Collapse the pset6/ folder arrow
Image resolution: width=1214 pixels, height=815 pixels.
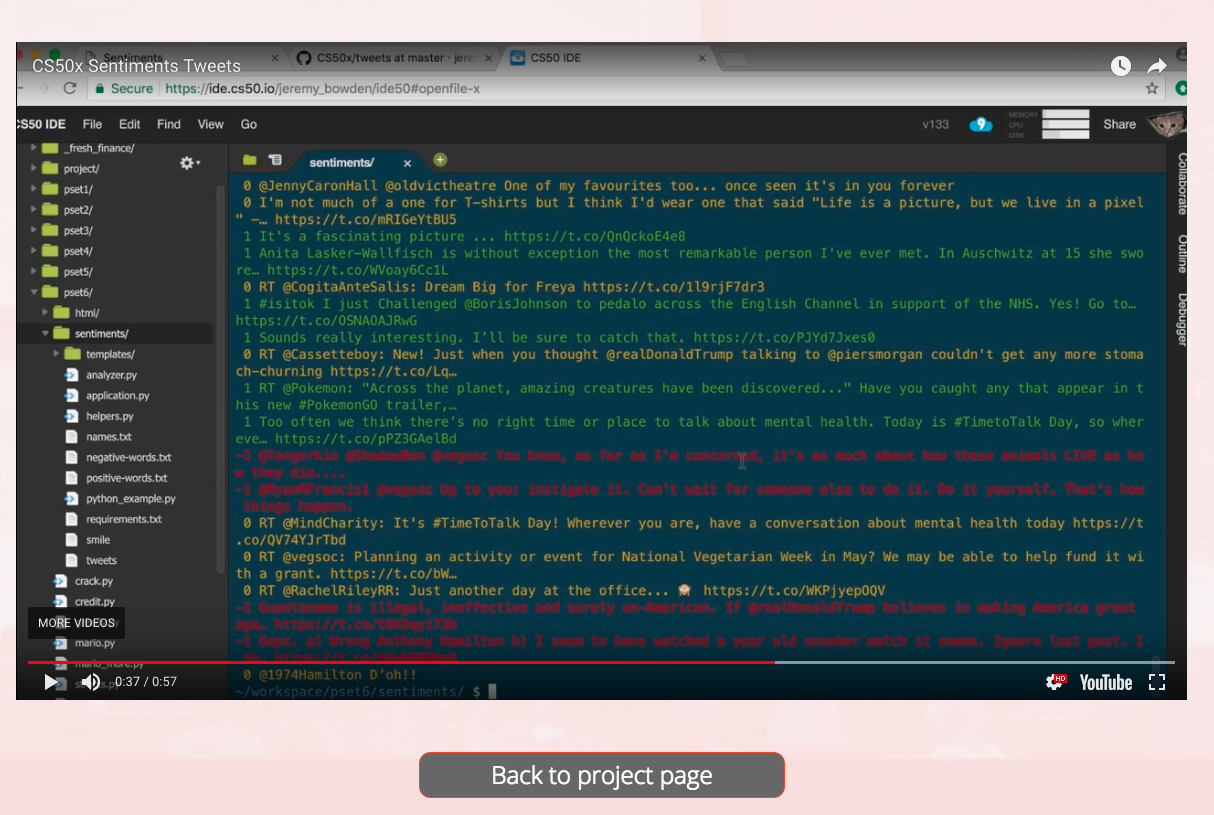click(34, 292)
